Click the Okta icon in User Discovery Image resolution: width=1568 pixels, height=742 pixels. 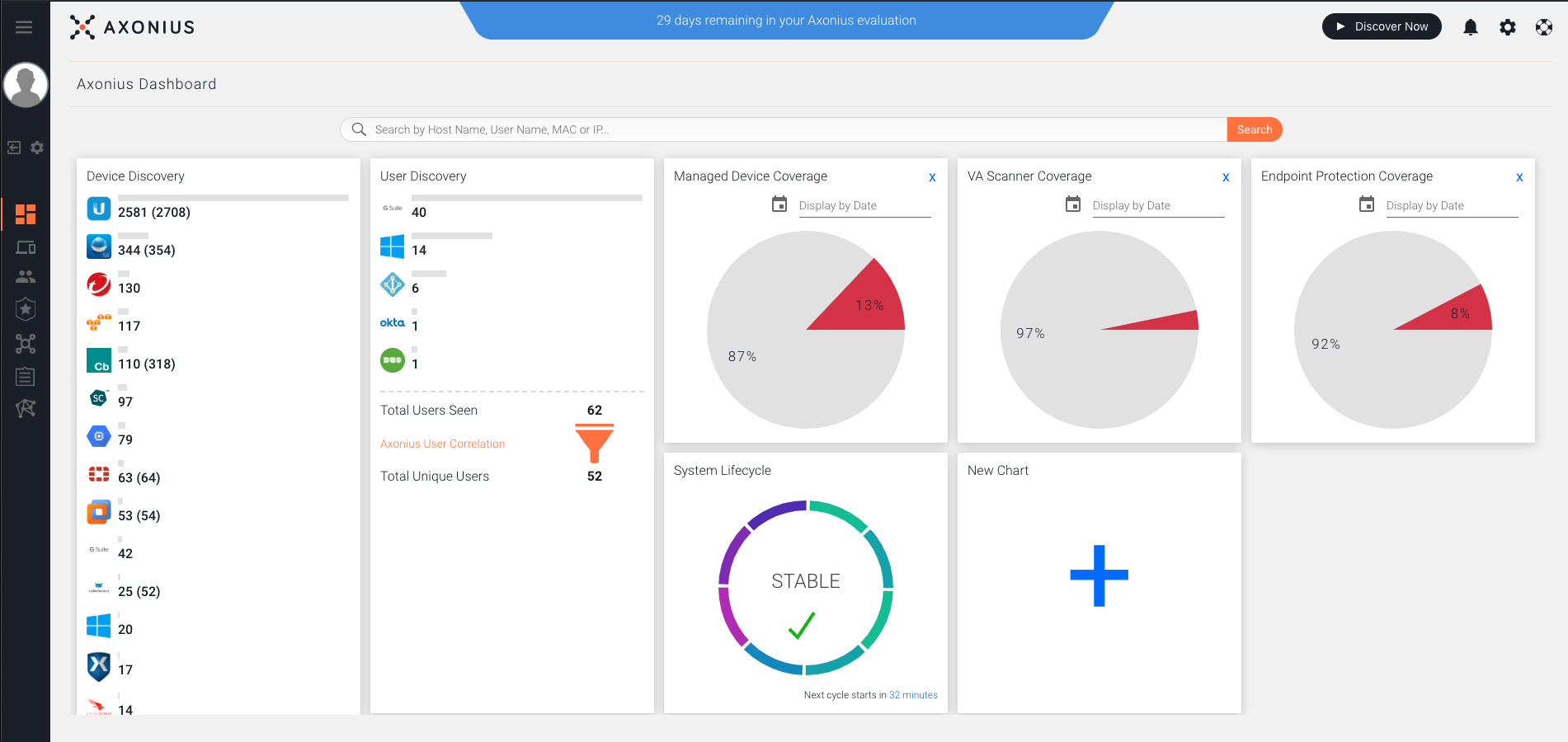pos(393,323)
